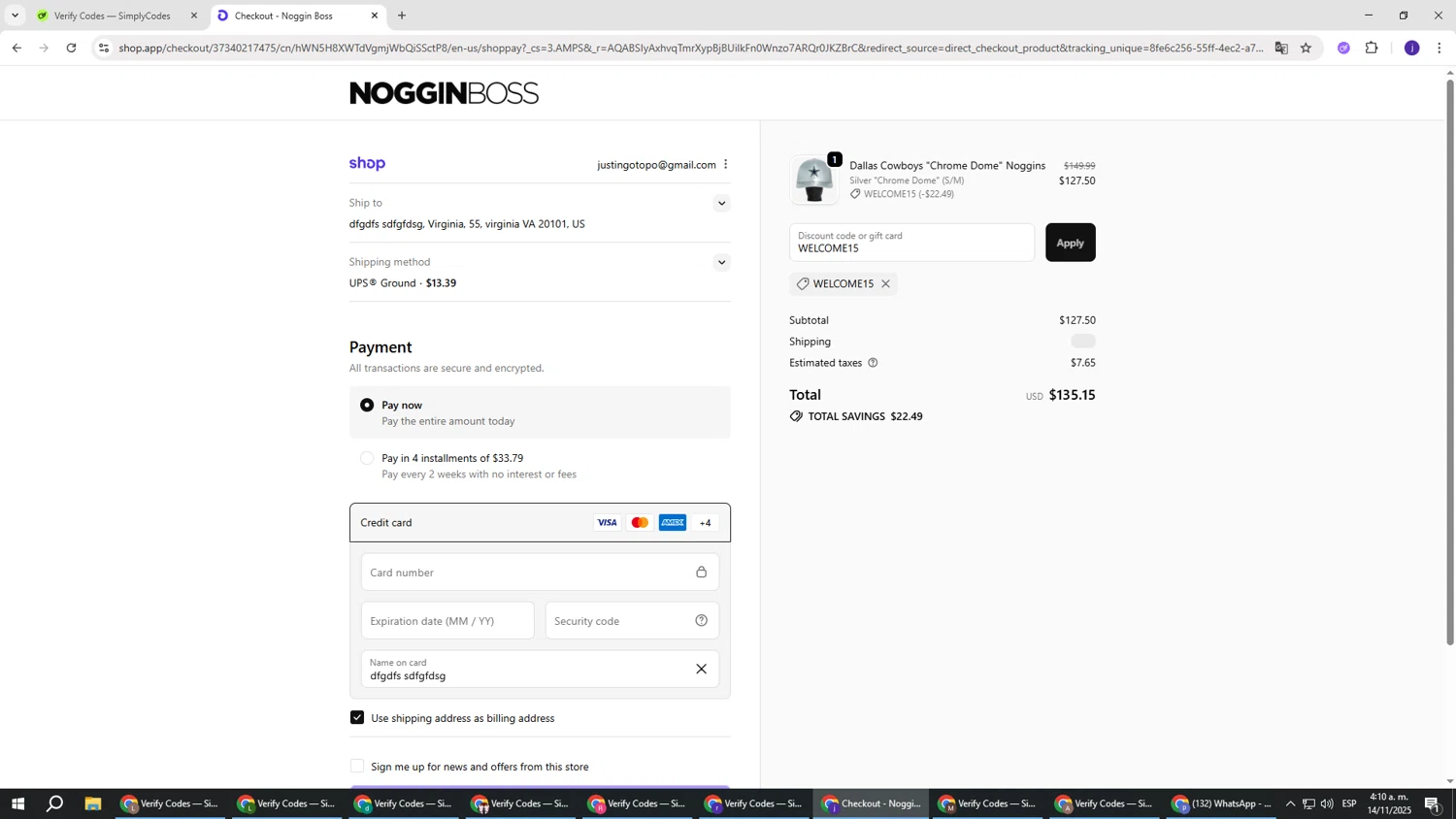Open the network status icon
Viewport: 1456px width, 819px height.
pyautogui.click(x=1308, y=803)
